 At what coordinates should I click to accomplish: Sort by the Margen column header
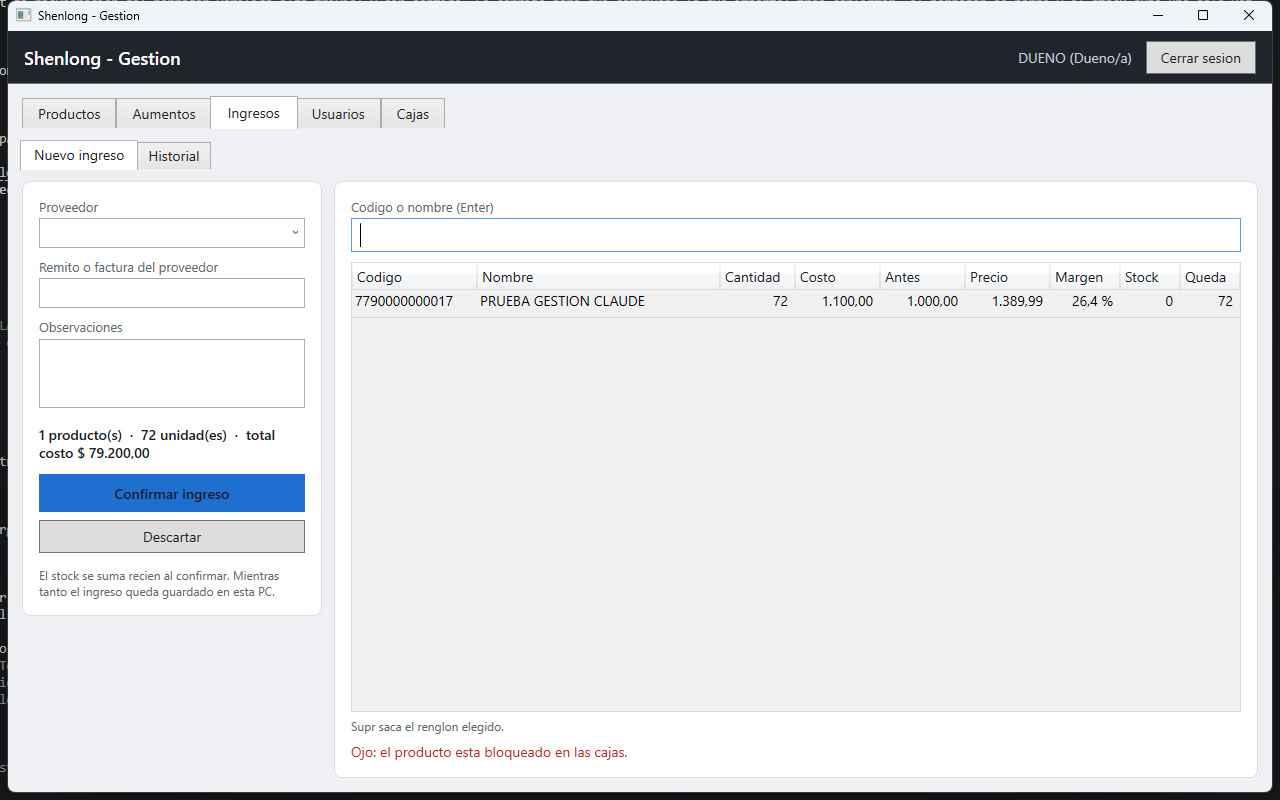pyautogui.click(x=1085, y=277)
